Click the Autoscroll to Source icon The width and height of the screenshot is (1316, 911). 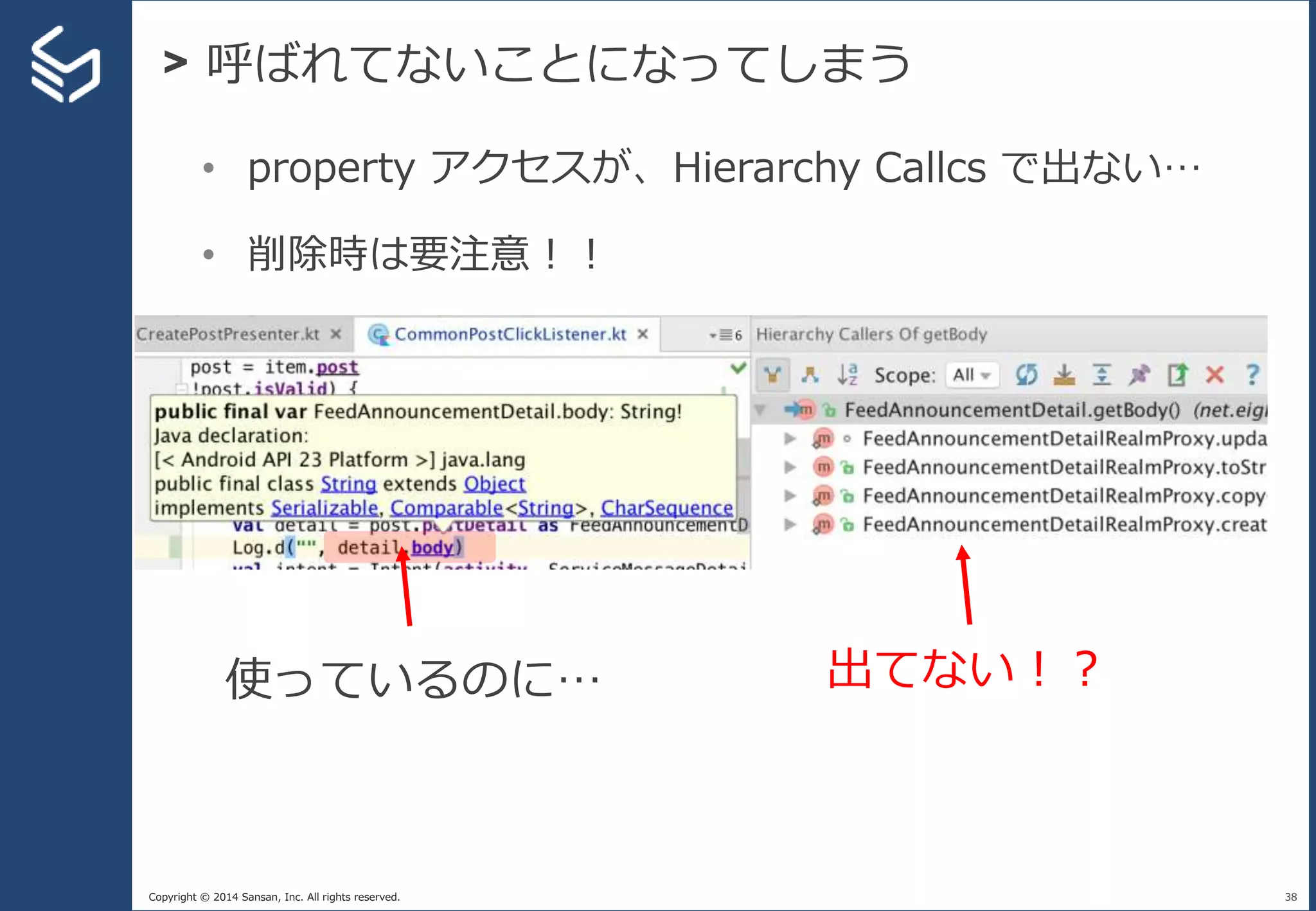point(1064,375)
